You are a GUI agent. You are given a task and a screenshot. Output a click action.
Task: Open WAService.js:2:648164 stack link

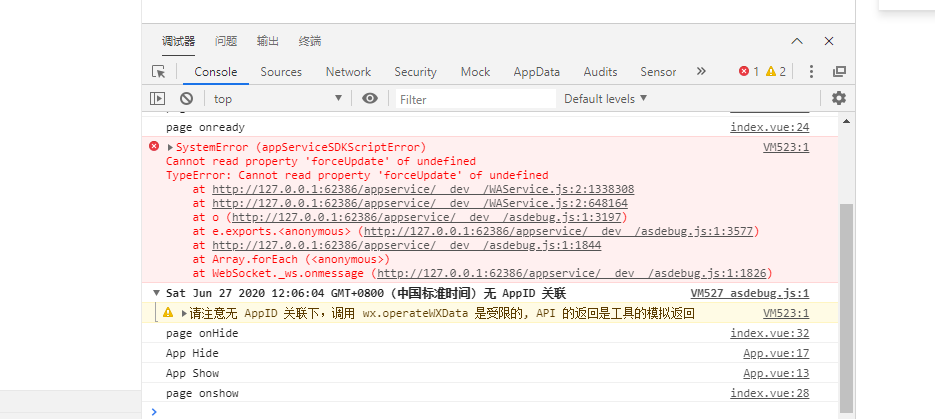click(x=420, y=203)
